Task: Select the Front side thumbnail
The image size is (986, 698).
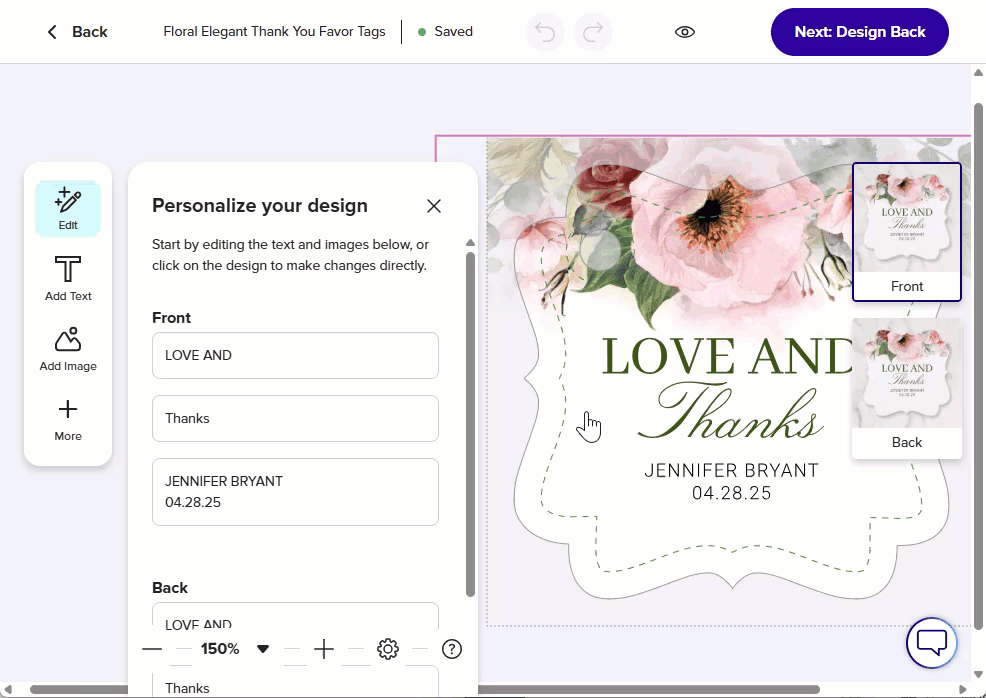Action: [x=906, y=231]
